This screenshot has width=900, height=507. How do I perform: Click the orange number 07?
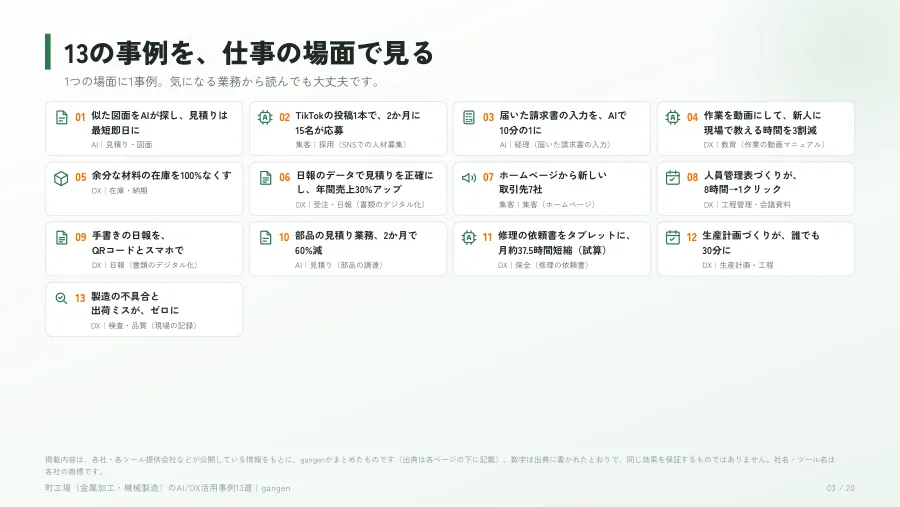[x=488, y=177]
